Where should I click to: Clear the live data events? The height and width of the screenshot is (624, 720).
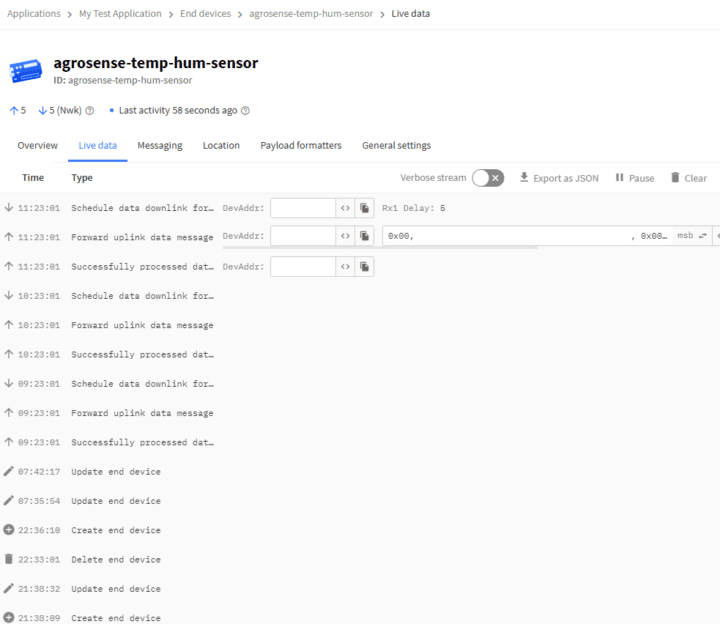tap(688, 178)
